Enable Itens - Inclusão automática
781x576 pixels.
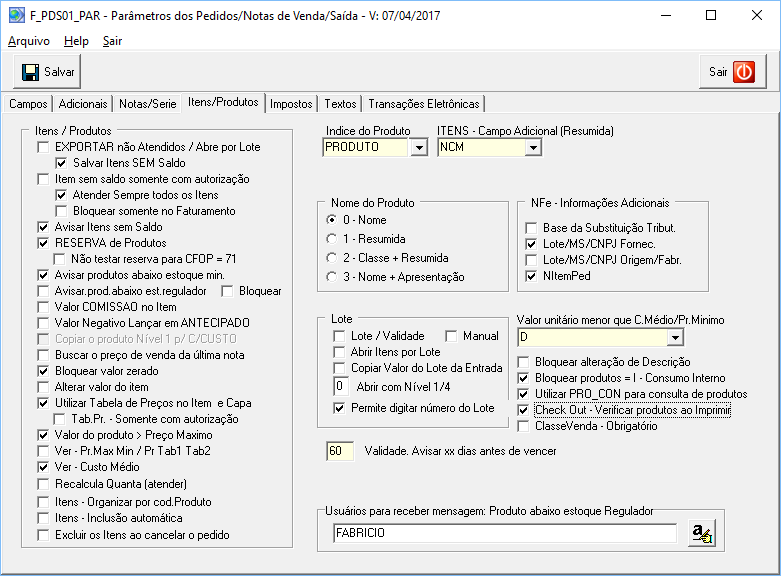43,518
